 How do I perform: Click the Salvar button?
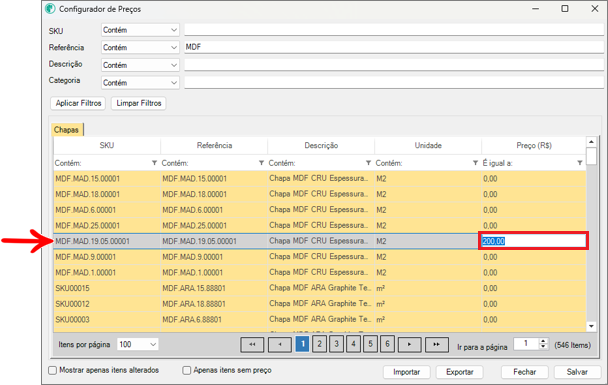coord(577,372)
